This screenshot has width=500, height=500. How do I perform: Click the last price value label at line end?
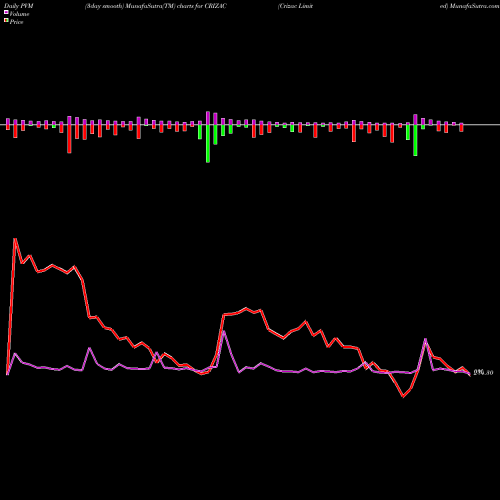point(483,373)
